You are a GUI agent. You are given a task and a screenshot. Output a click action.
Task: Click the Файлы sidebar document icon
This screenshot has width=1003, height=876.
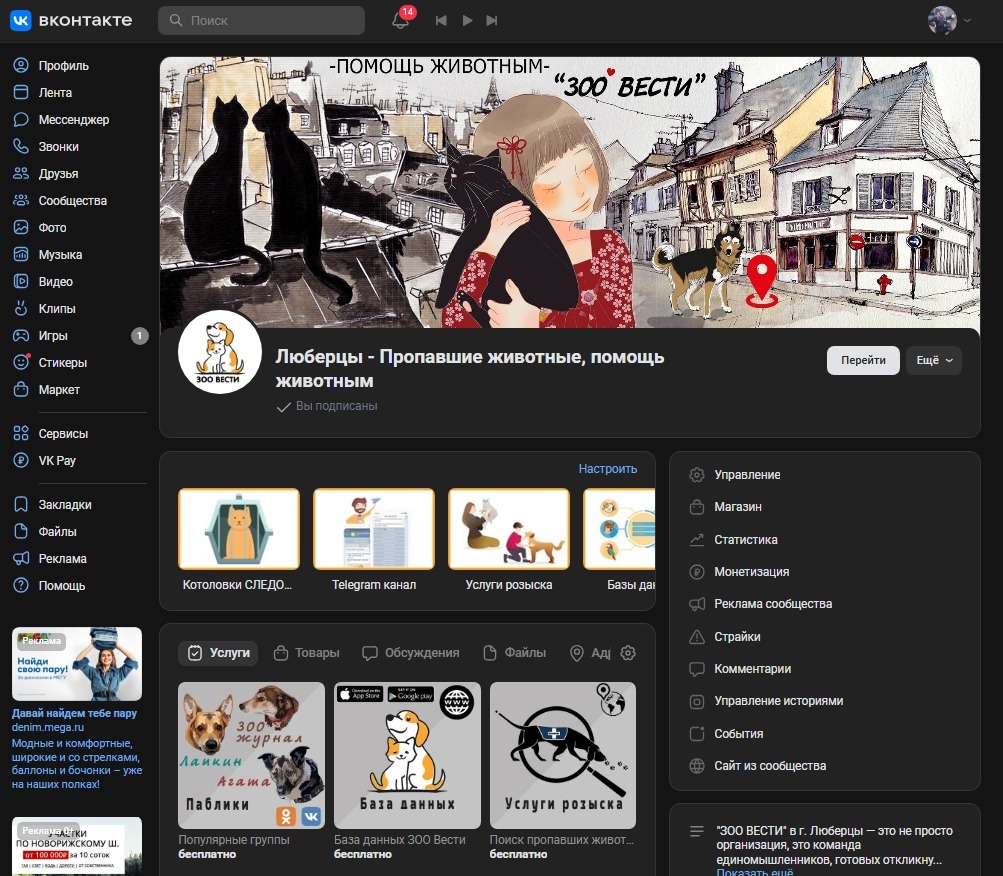(x=21, y=531)
